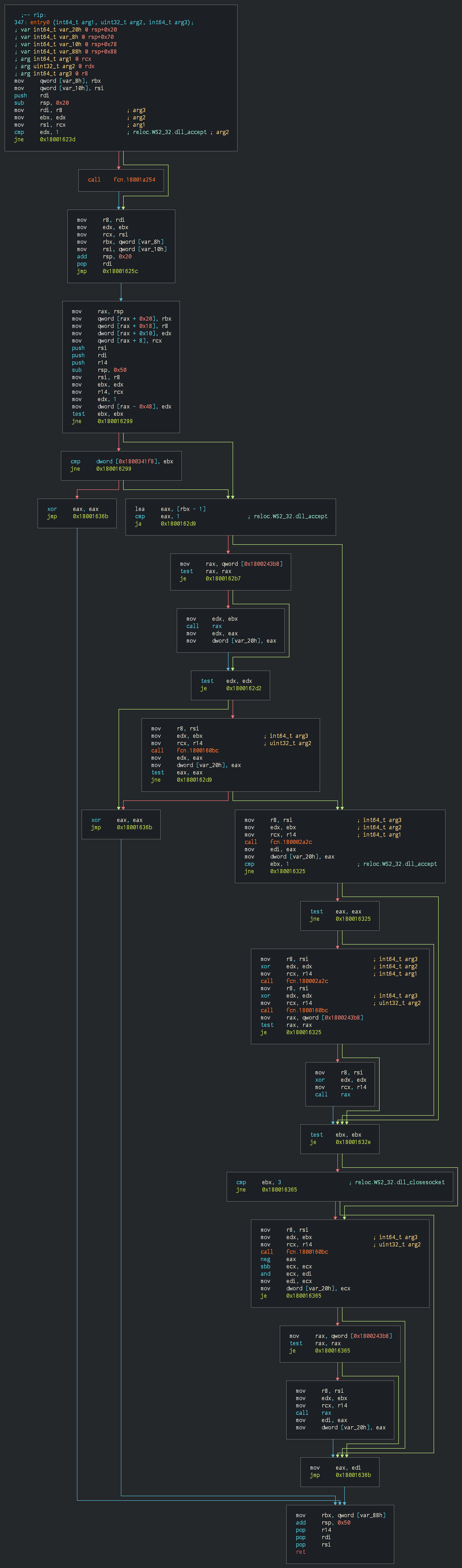Viewport: 462px width, 1568px height.
Task: Follow the 'je 0x1800162d2' jump
Action: (231, 688)
